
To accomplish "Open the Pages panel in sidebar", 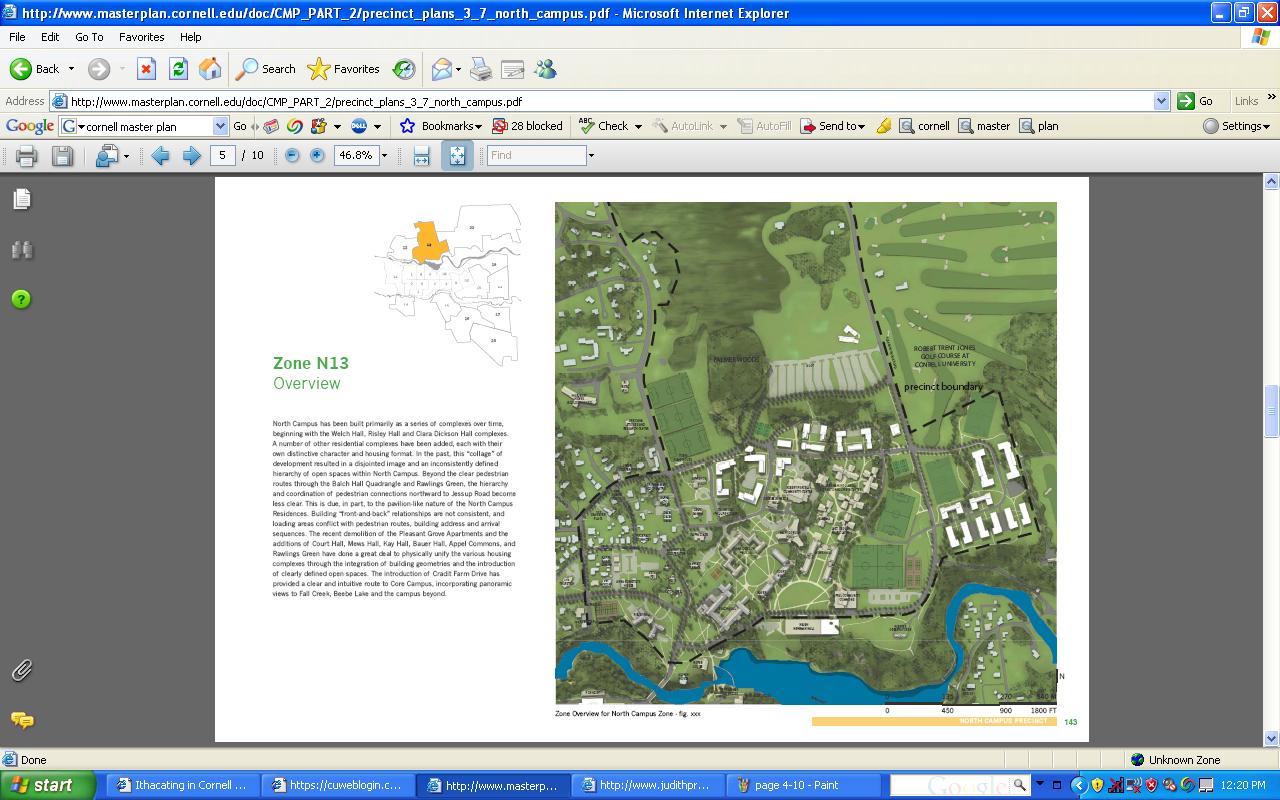I will pyautogui.click(x=21, y=199).
